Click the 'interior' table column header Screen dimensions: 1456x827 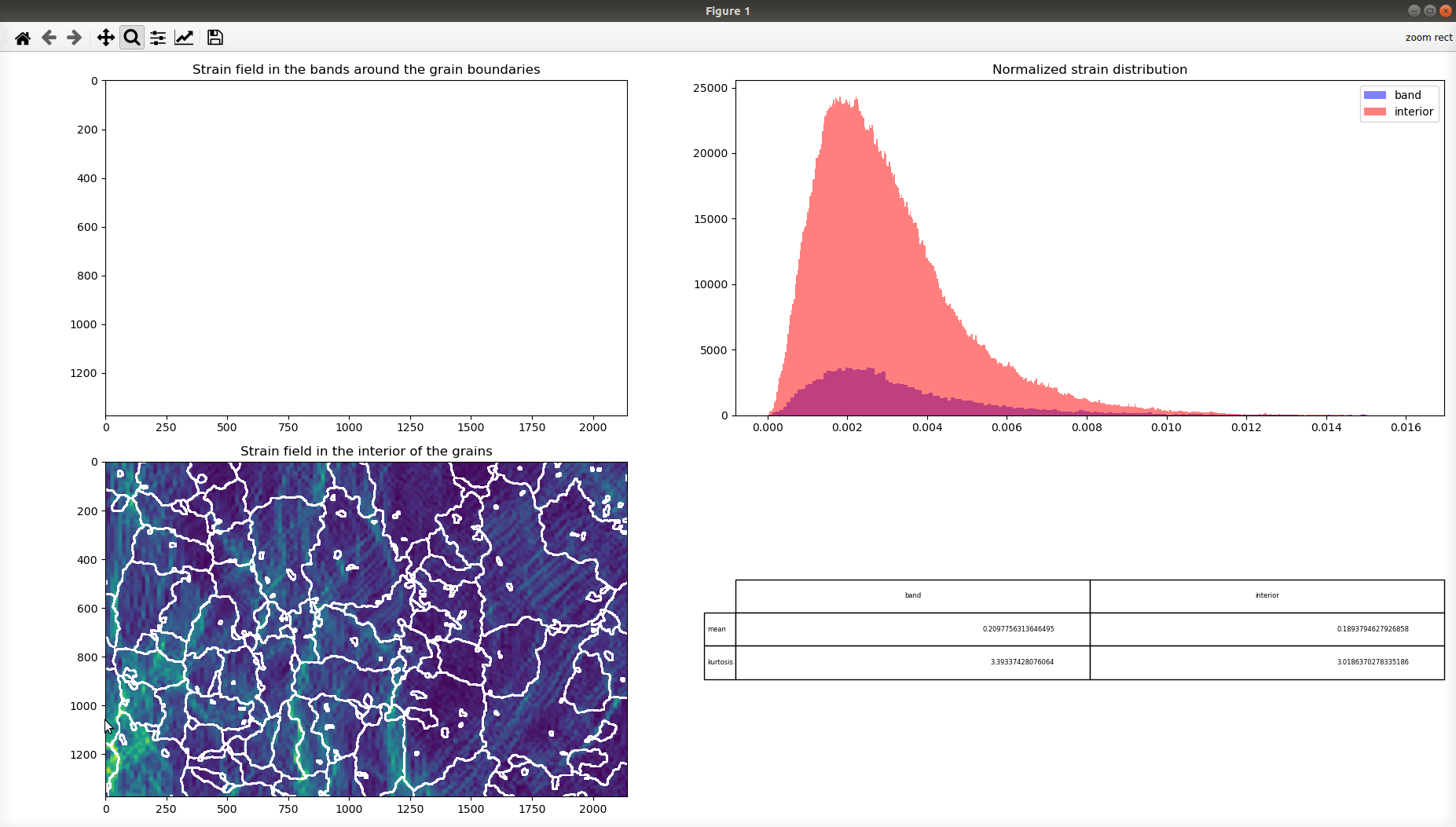pyautogui.click(x=1267, y=596)
